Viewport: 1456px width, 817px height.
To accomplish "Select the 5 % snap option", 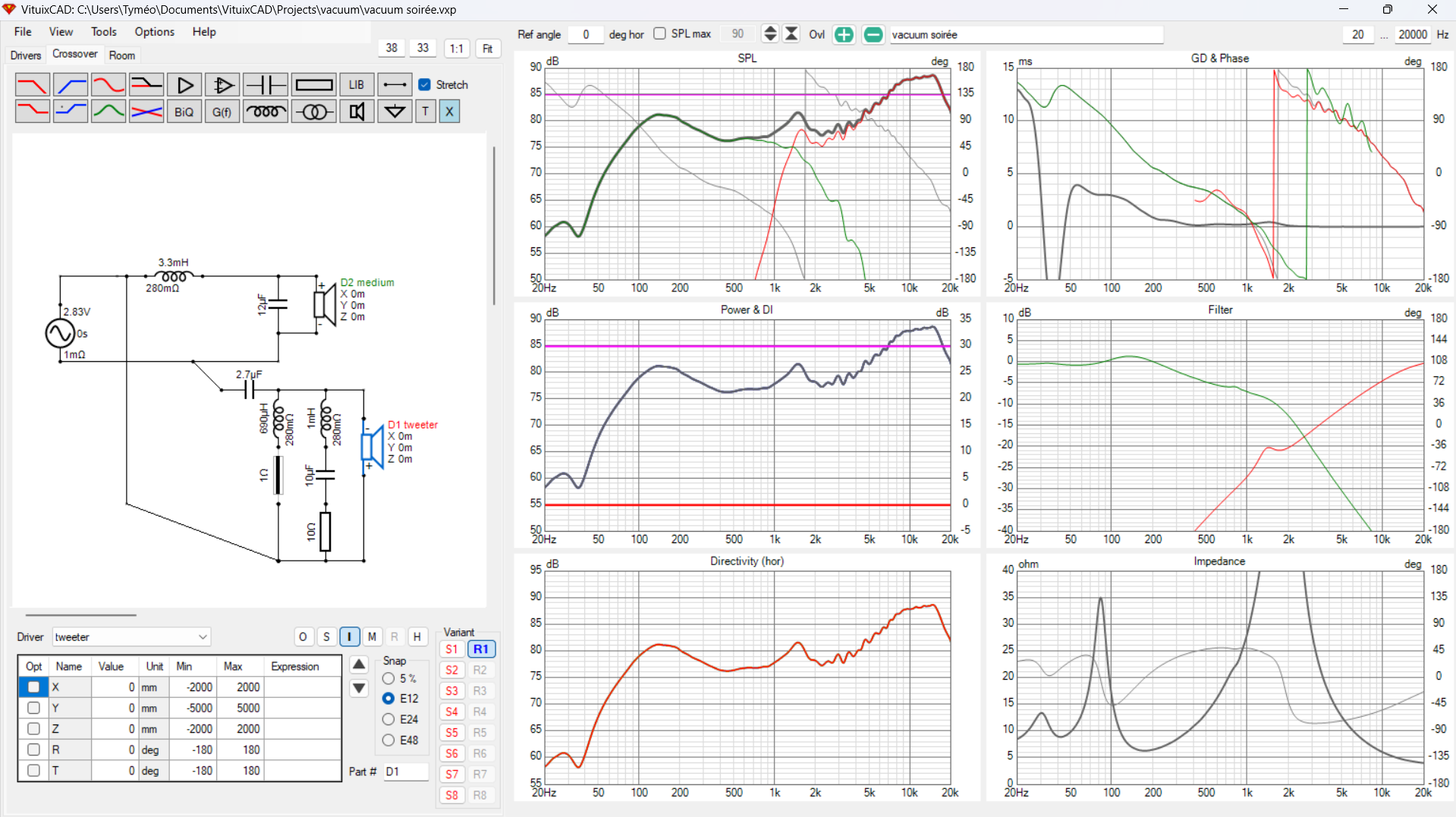I will pyautogui.click(x=388, y=678).
